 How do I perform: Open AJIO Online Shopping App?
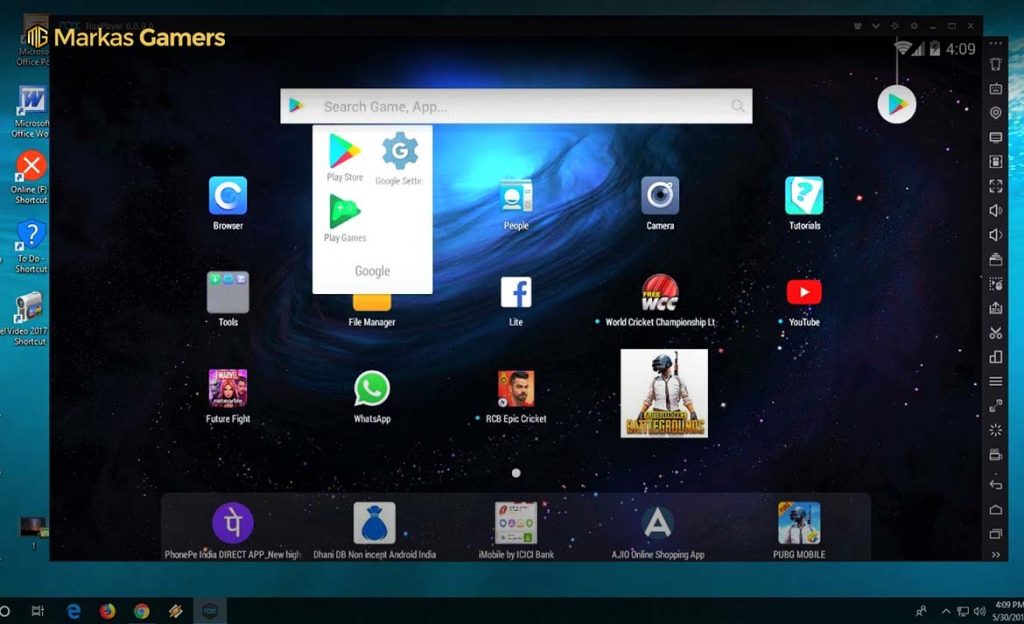tap(658, 523)
